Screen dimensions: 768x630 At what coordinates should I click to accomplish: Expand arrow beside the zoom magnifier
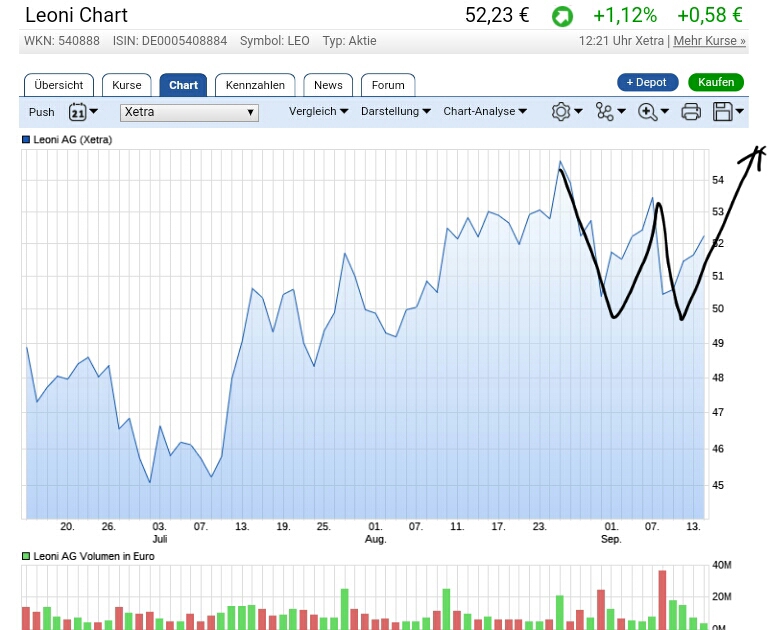pyautogui.click(x=665, y=111)
